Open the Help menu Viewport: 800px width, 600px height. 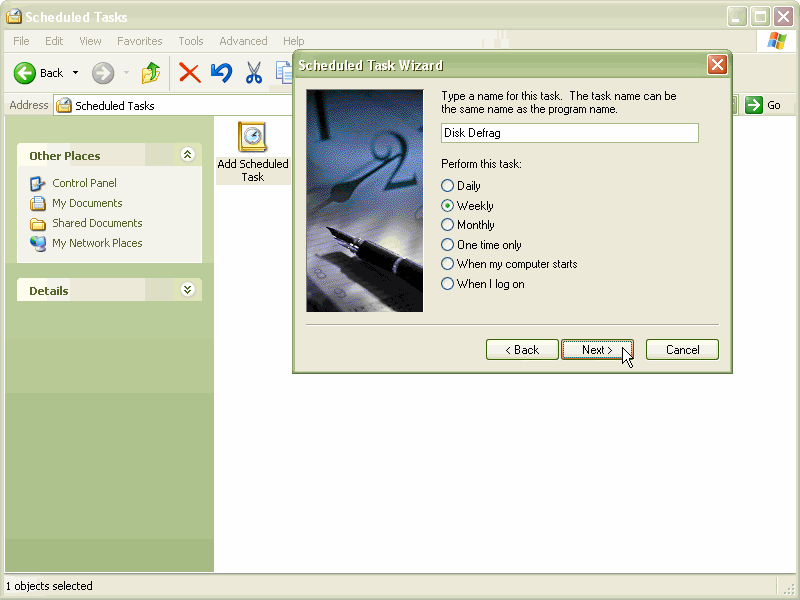coord(293,41)
